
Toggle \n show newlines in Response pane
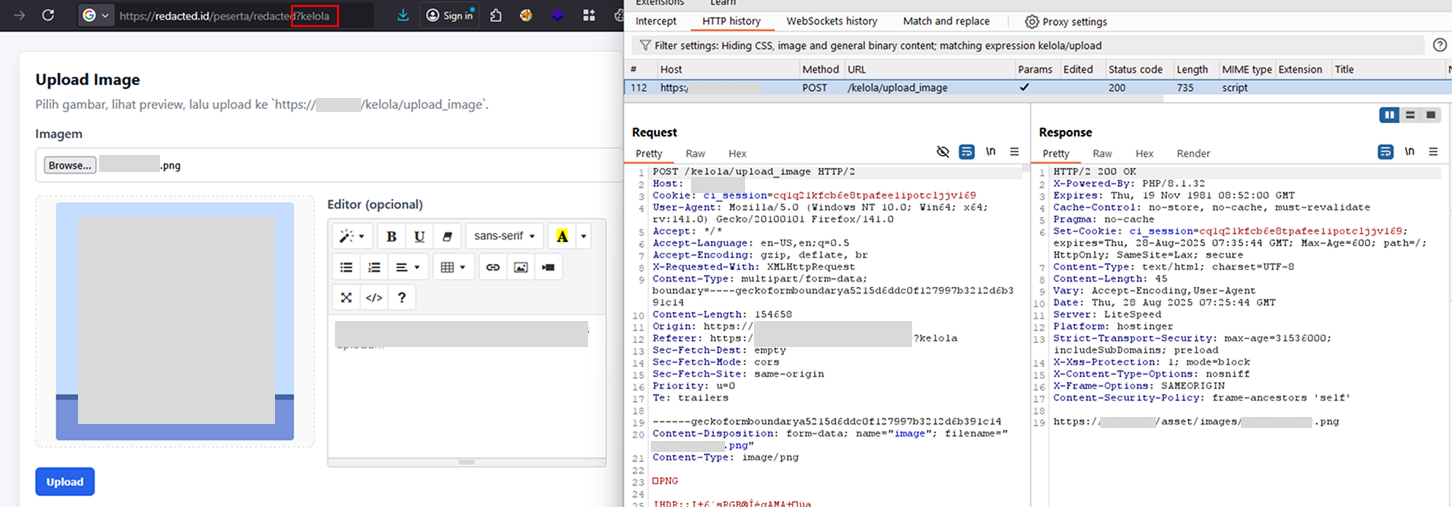(1409, 152)
